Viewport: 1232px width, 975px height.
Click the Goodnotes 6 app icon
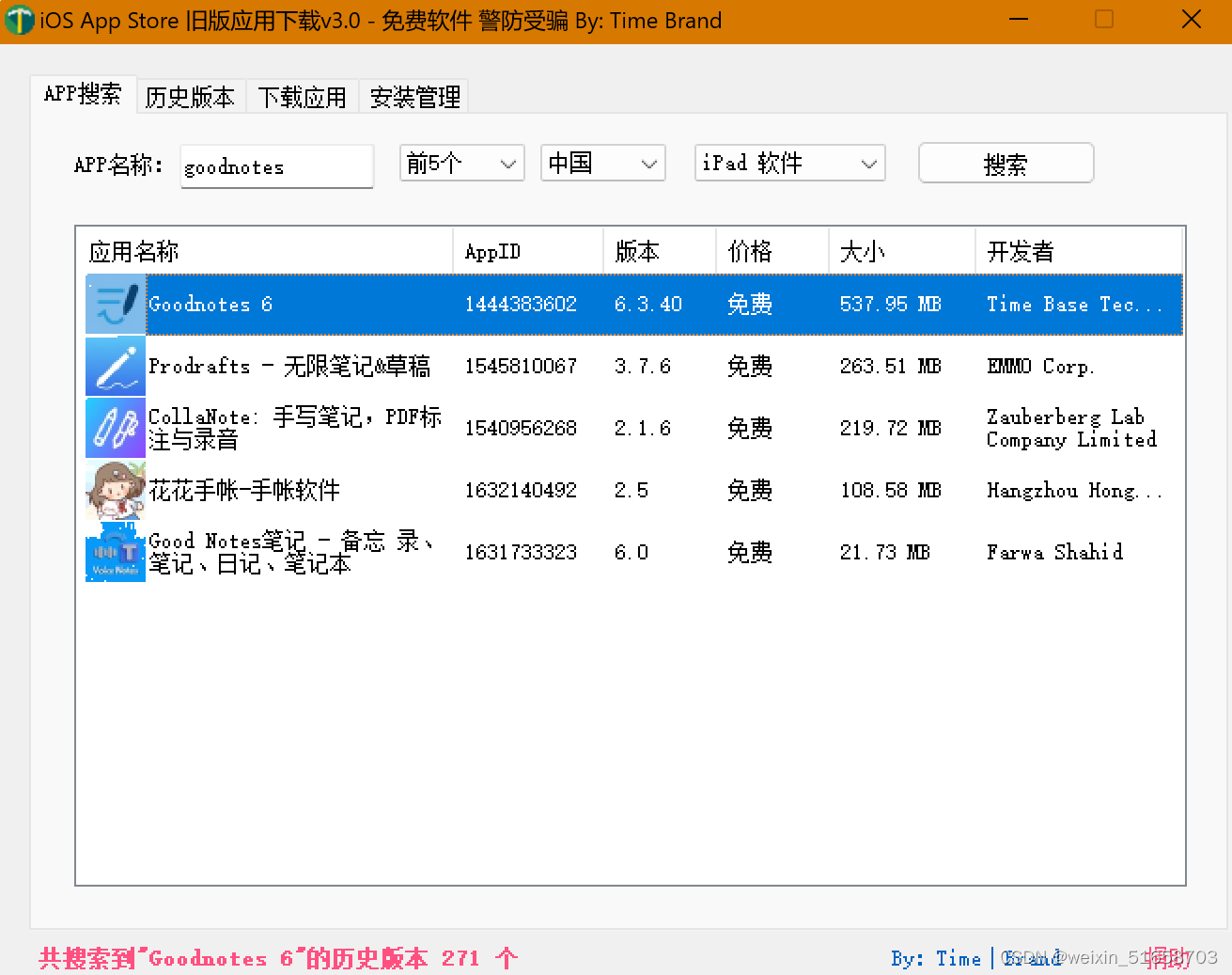point(116,304)
